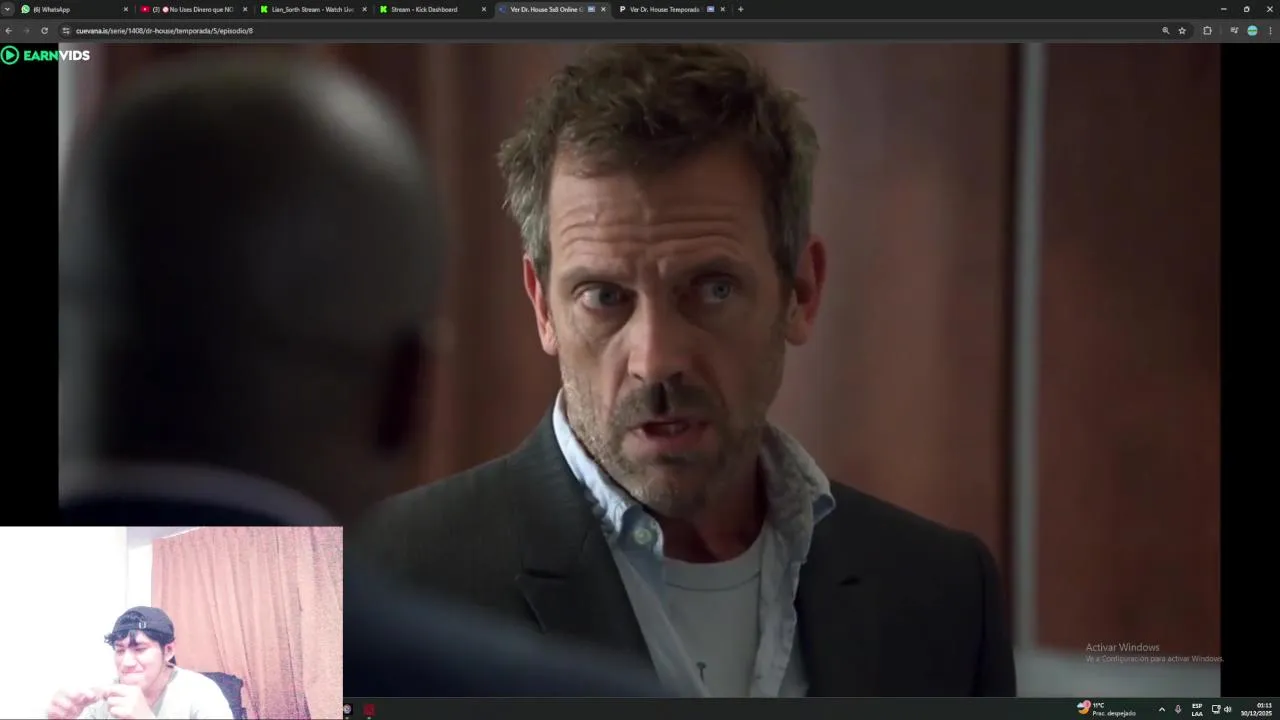
Task: Go forward to the next page
Action: pyautogui.click(x=26, y=31)
